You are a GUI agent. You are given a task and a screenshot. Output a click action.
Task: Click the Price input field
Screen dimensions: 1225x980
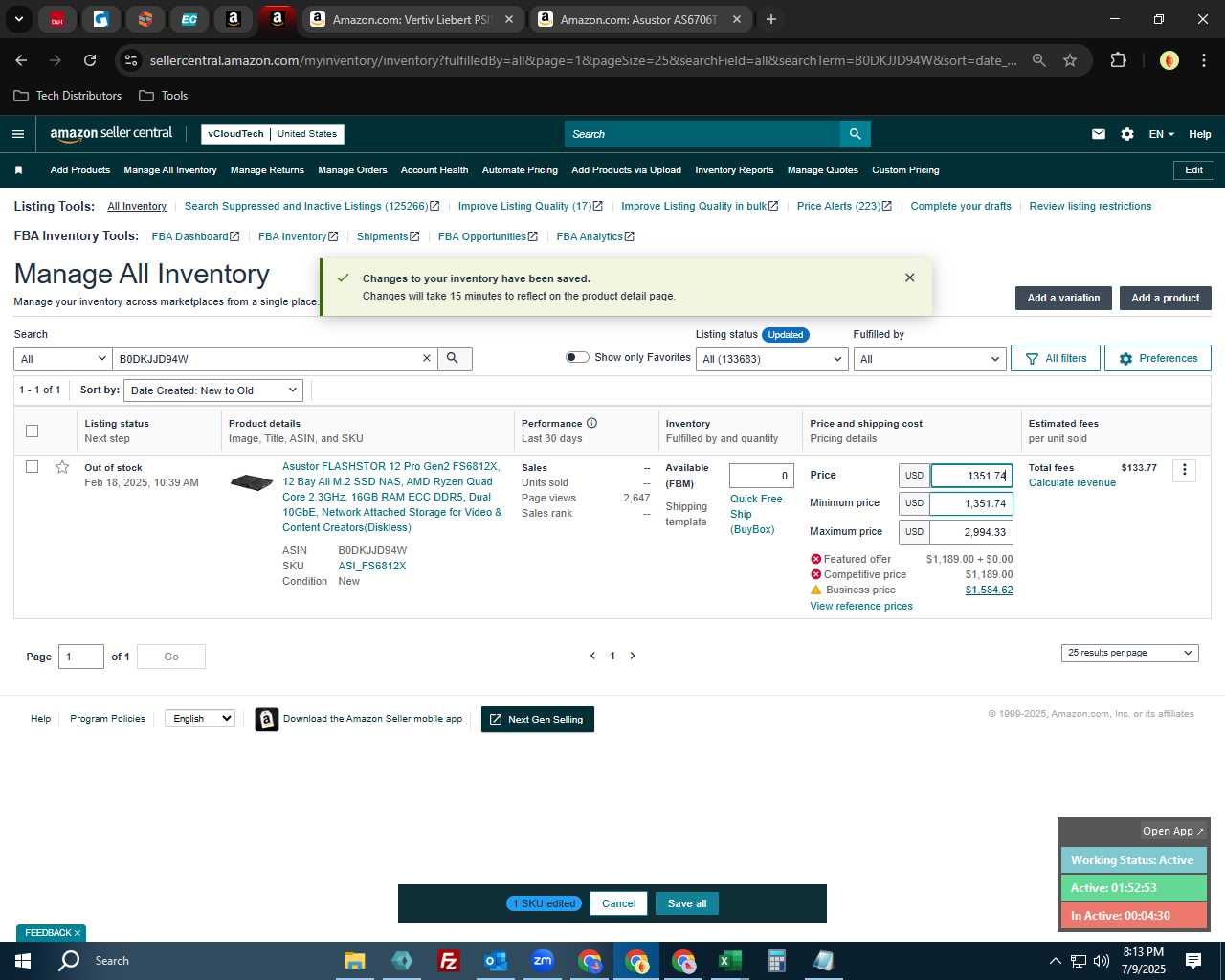tap(971, 476)
